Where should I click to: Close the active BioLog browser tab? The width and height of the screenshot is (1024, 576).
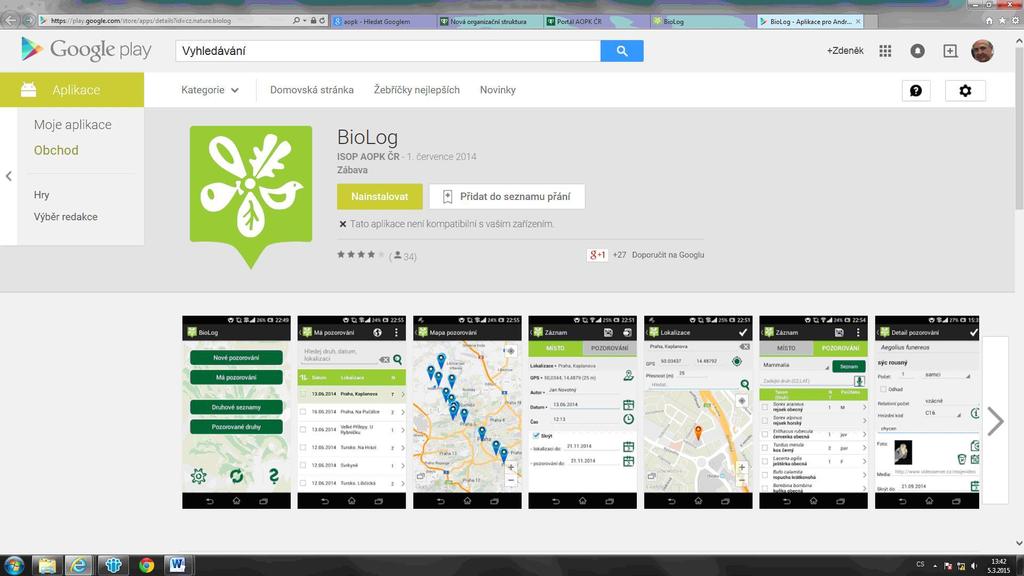pos(858,22)
